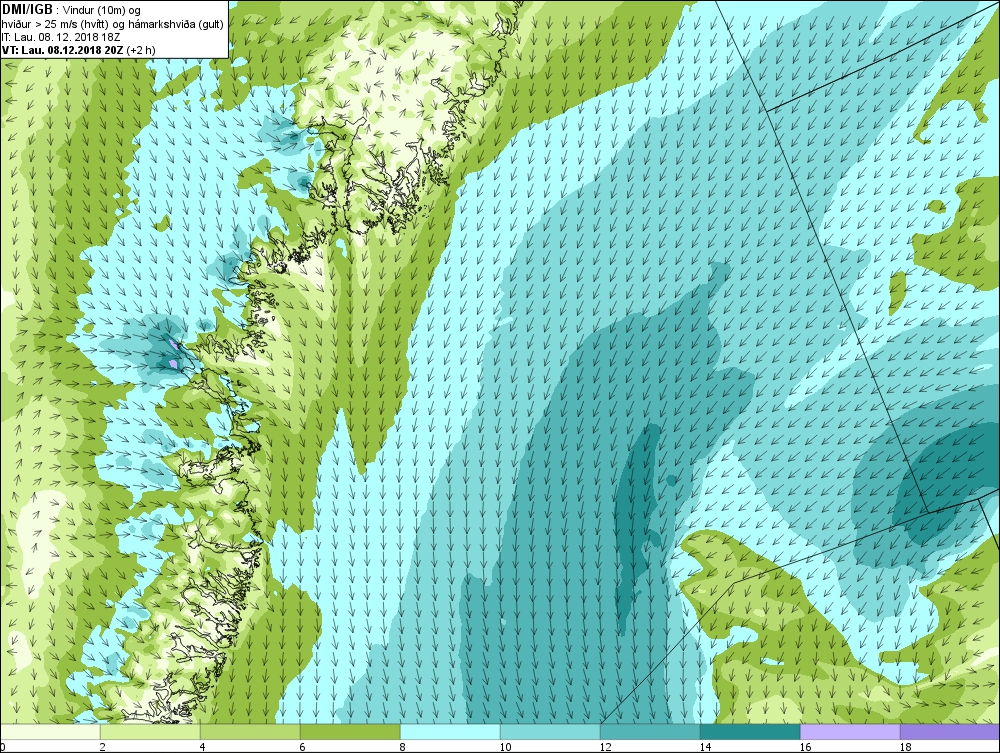Click the 16–18 m/s lavender legend swatch
This screenshot has width=1000, height=753.
coord(850,731)
